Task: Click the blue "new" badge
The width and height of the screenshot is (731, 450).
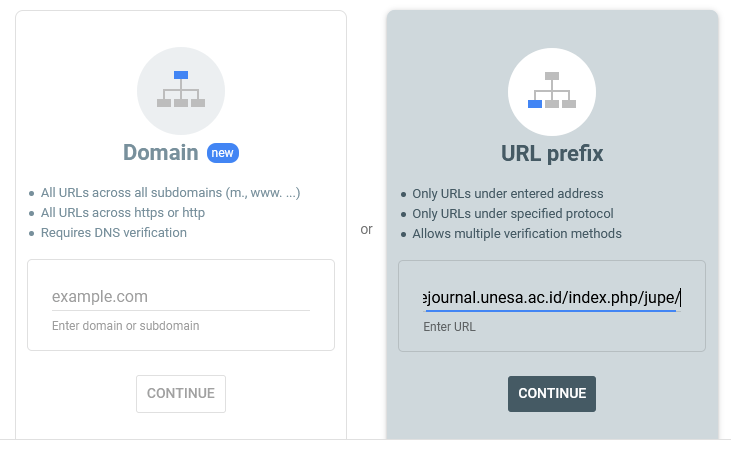Action: click(223, 153)
